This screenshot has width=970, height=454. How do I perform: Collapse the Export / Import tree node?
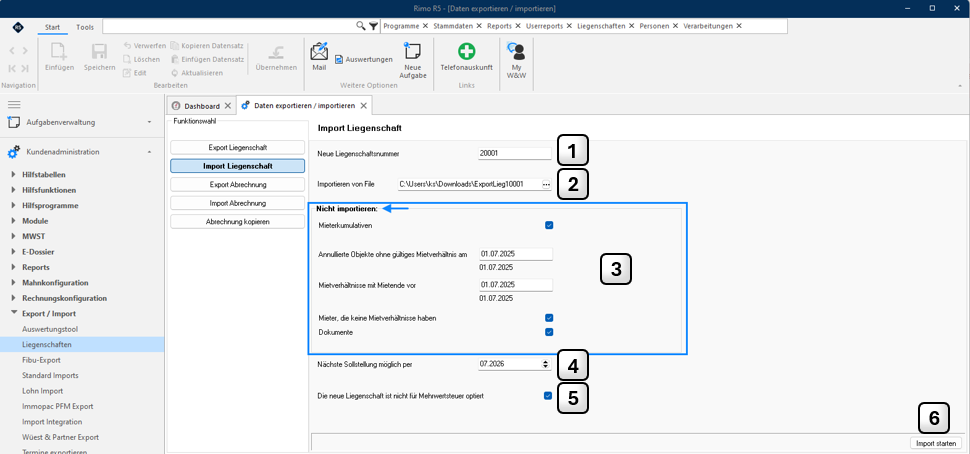click(14, 314)
